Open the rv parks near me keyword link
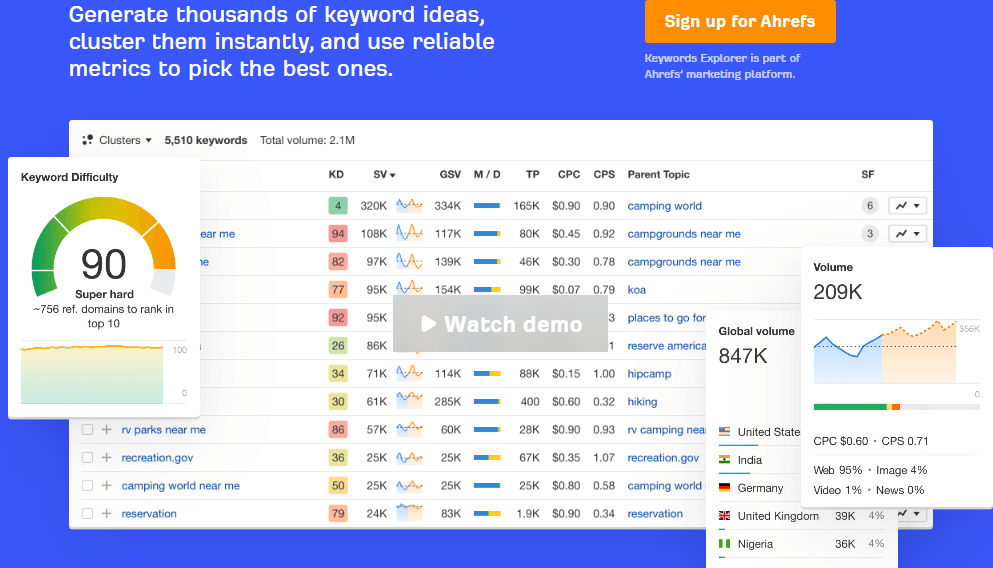This screenshot has height=568, width=993. (163, 429)
